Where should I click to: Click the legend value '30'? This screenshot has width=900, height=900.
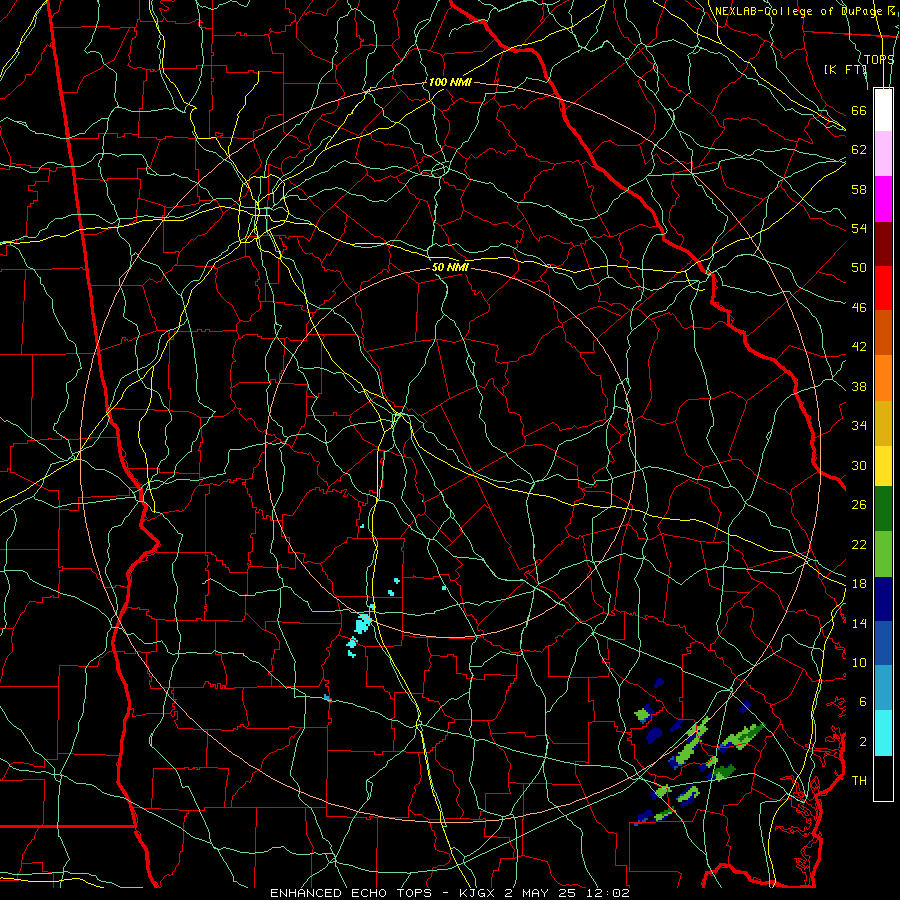[859, 465]
